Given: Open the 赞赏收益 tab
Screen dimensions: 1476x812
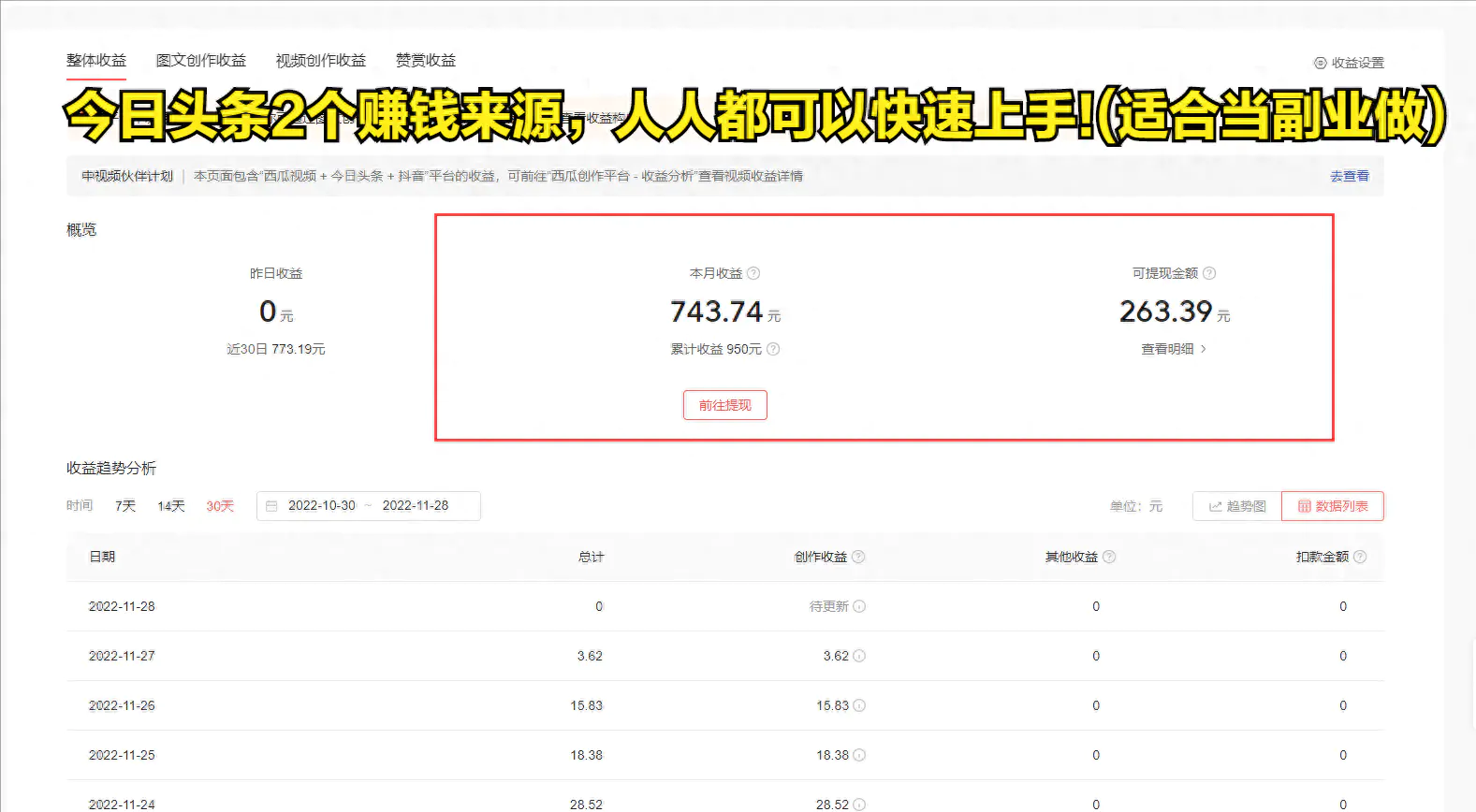Looking at the screenshot, I should pos(426,60).
